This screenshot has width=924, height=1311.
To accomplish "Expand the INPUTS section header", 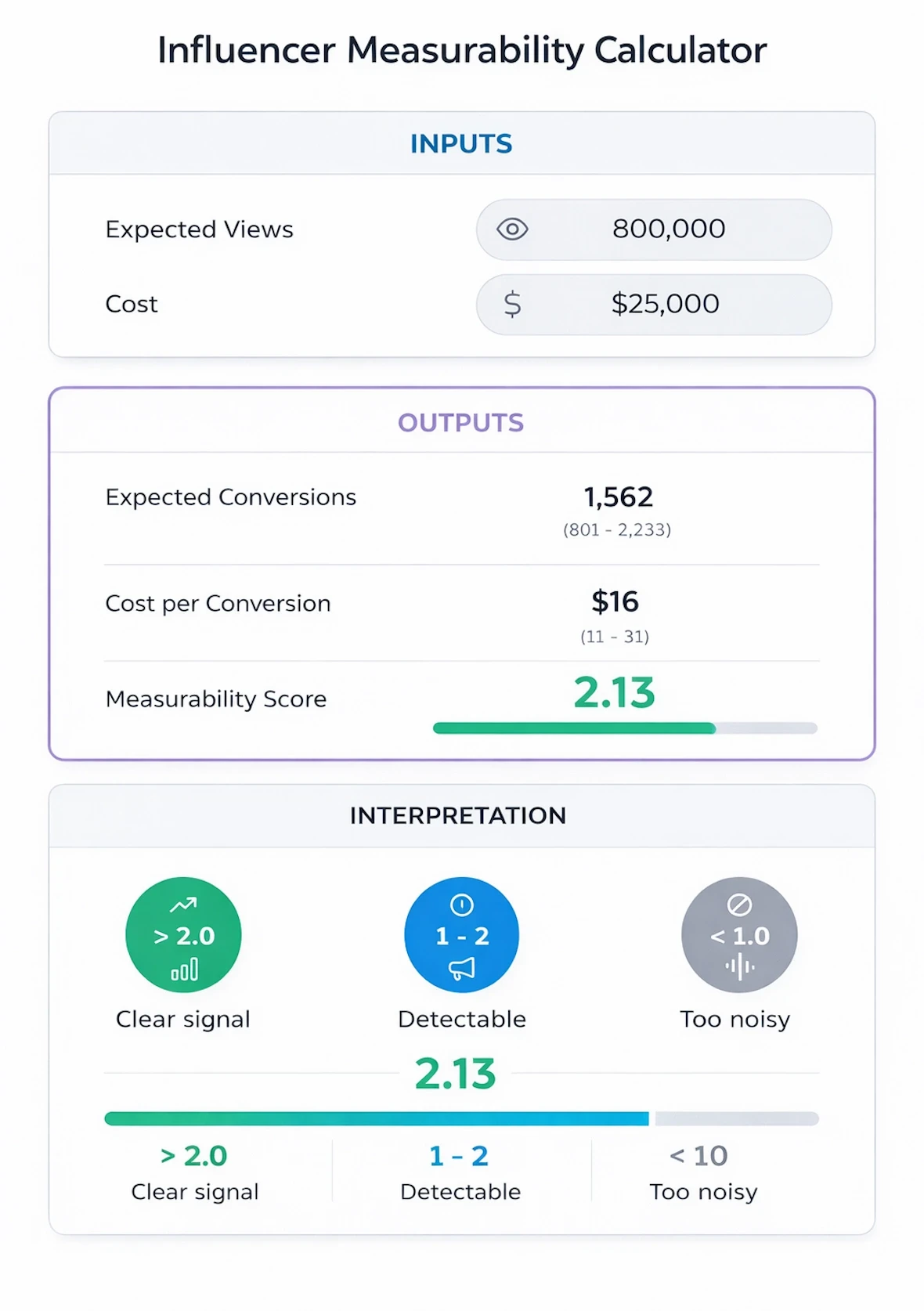I will 461,143.
